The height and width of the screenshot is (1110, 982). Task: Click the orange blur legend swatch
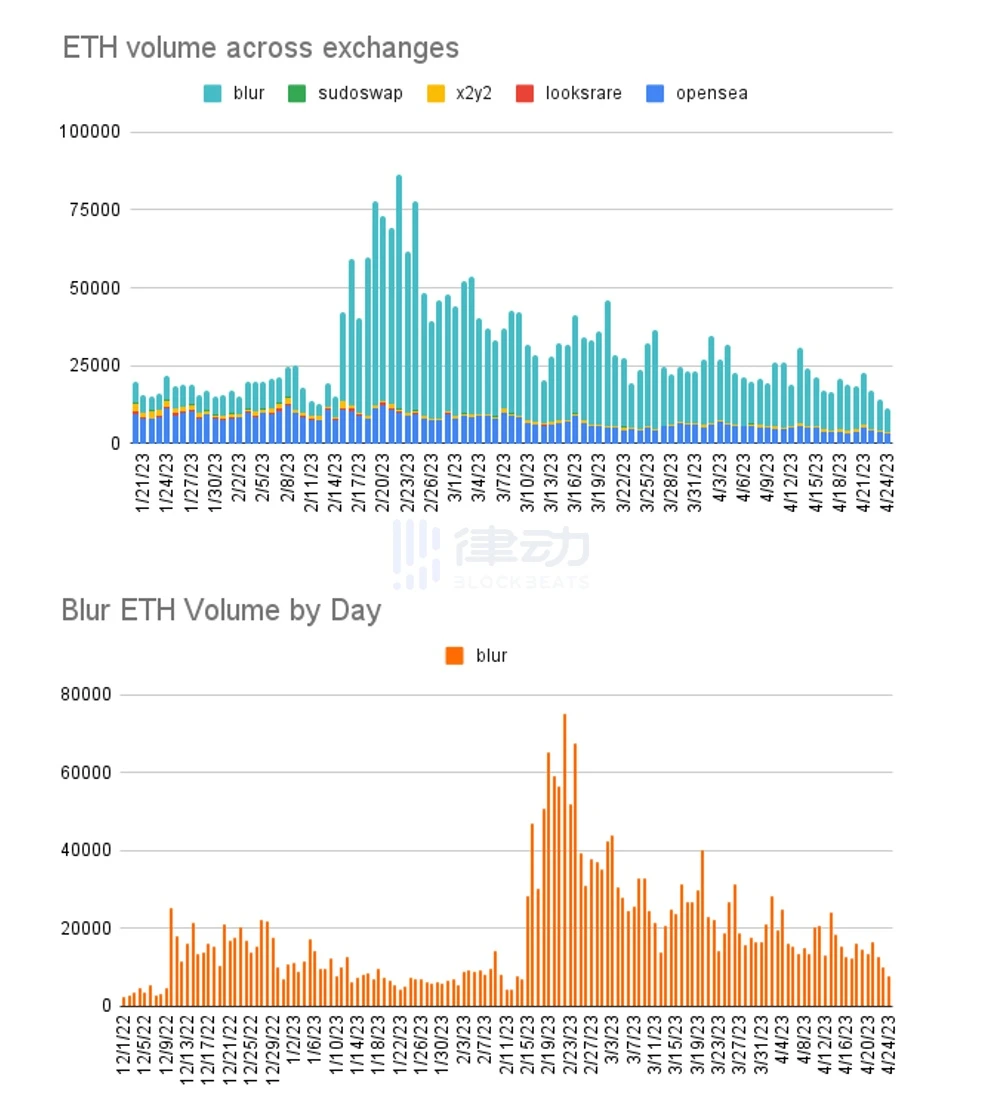click(455, 656)
